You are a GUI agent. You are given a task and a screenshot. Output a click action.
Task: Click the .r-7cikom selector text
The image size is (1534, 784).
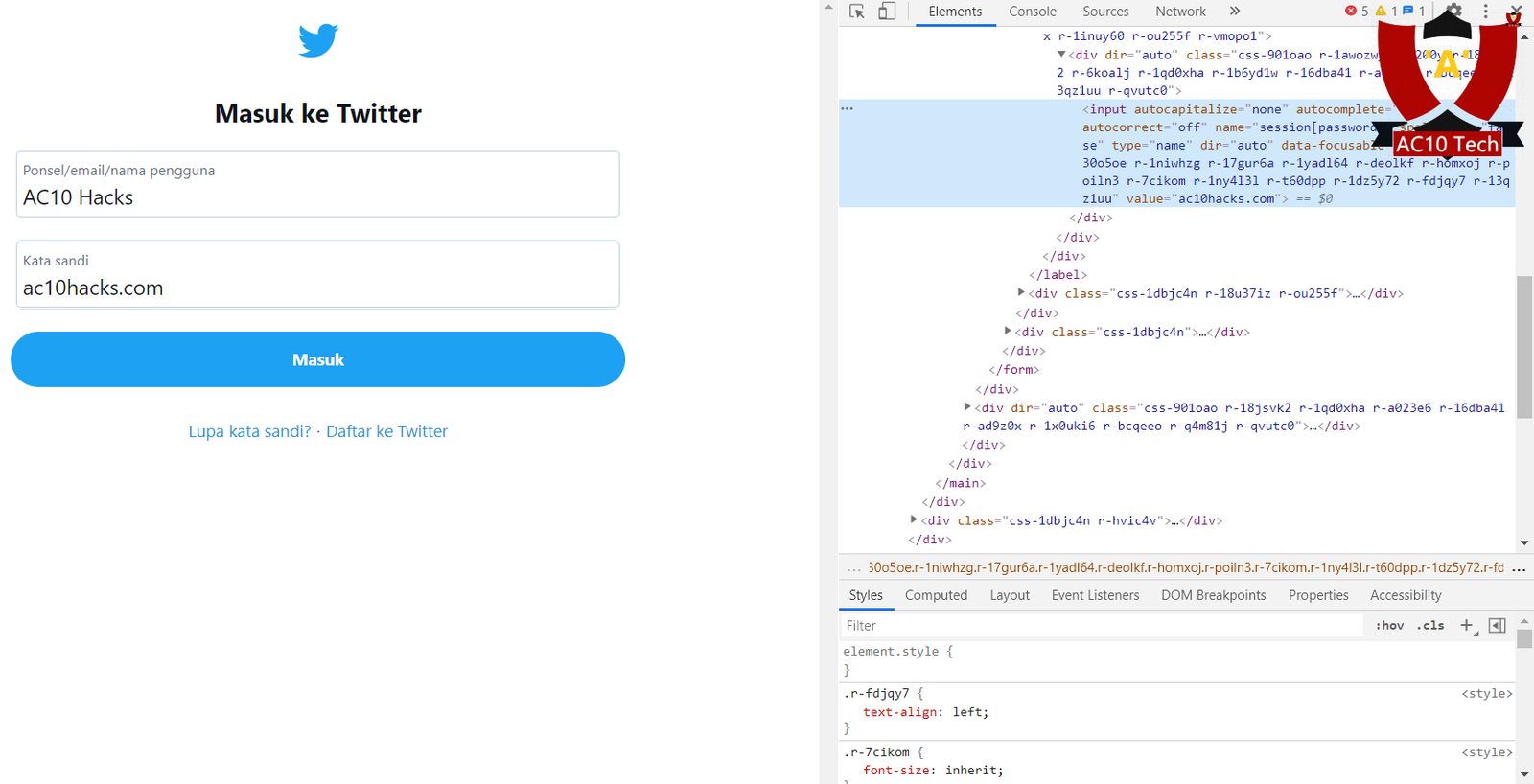[x=876, y=752]
